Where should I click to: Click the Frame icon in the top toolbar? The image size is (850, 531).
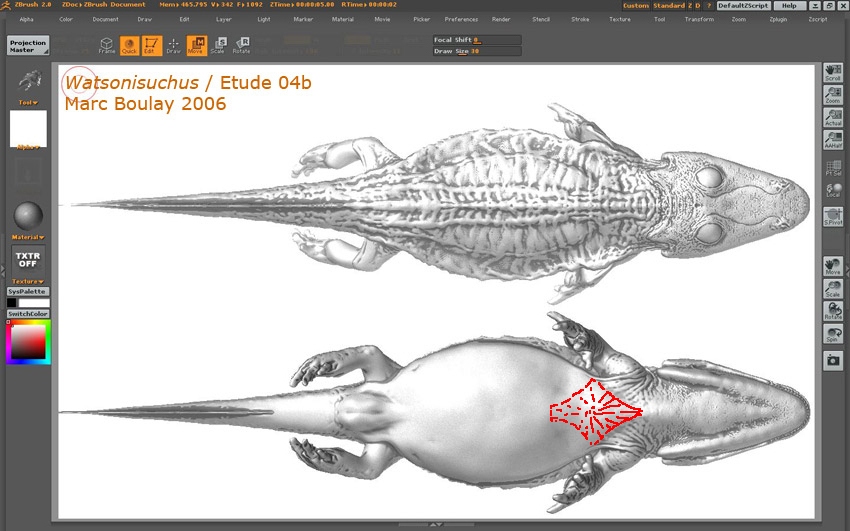tap(107, 46)
